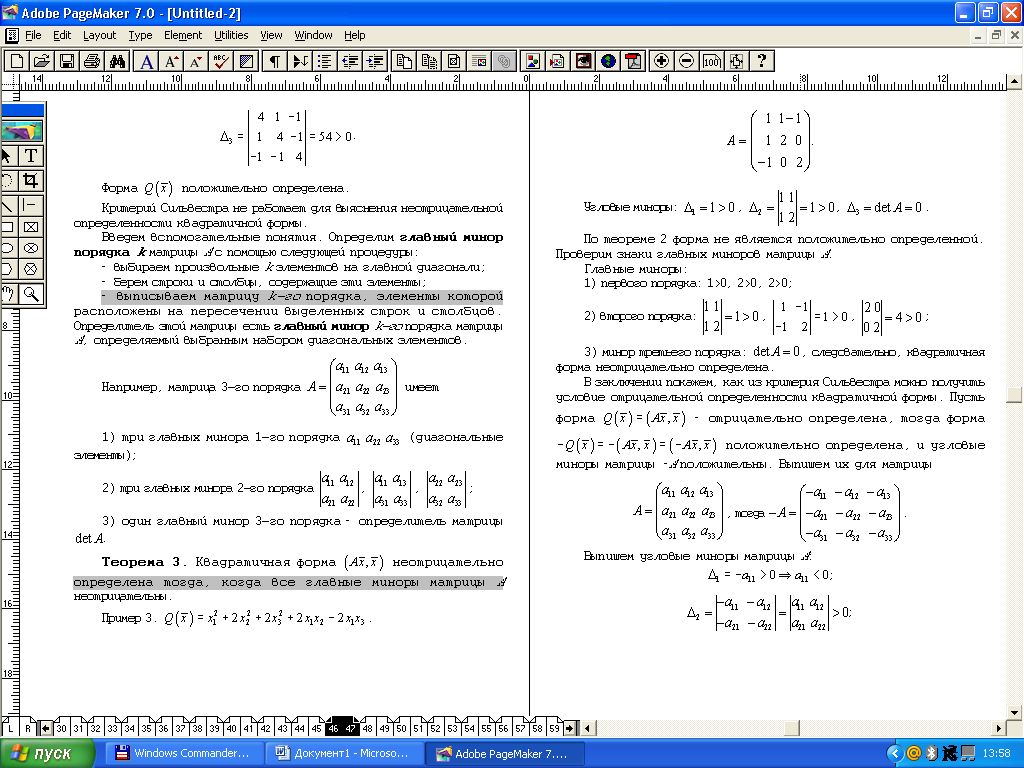Viewport: 1024px width, 768px height.
Task: Open the Frame Options toolbar icon
Action: [x=454, y=61]
